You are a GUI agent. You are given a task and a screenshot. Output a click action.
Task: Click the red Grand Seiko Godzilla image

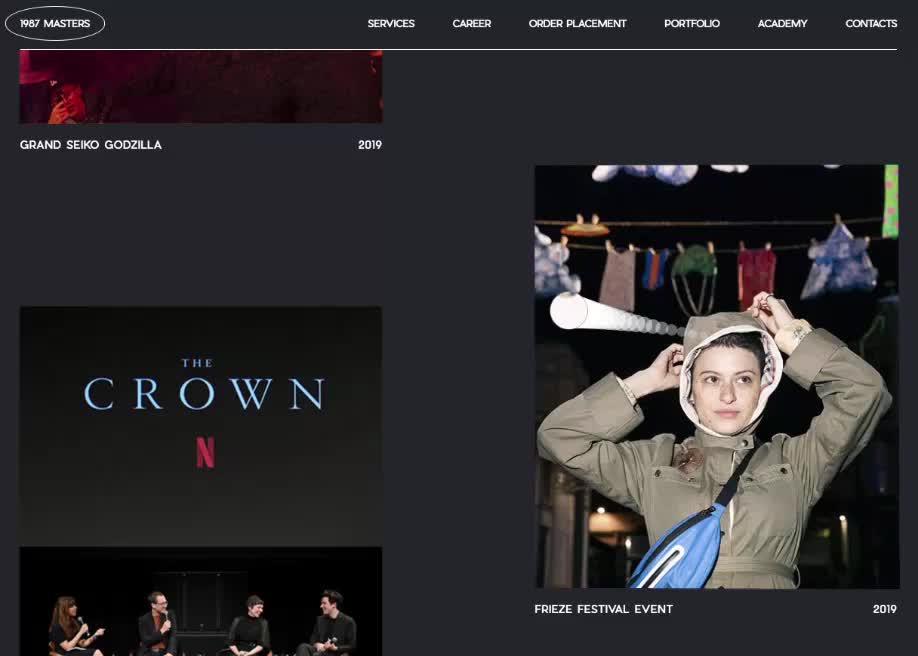201,87
